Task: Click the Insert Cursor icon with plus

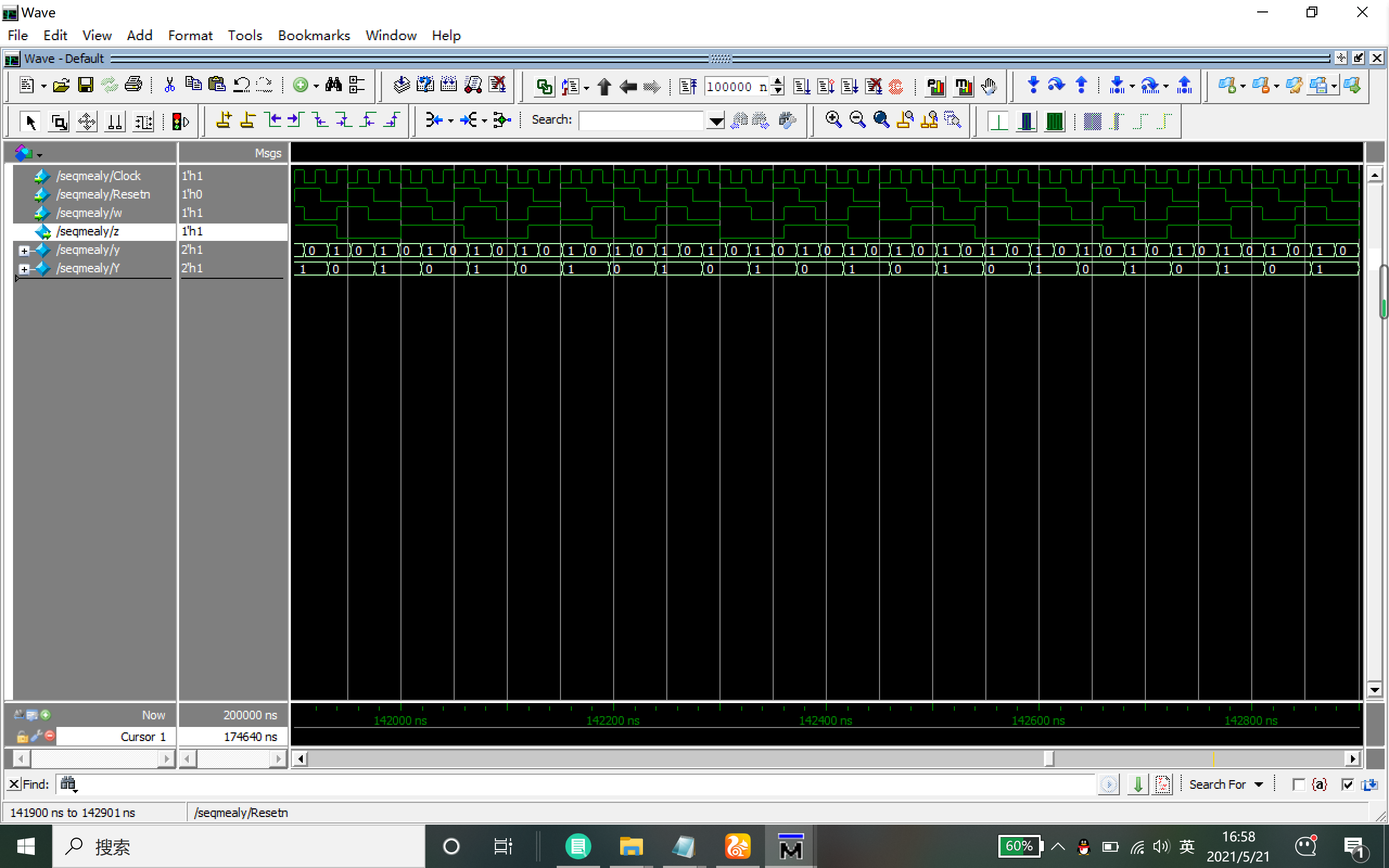Action: [224, 120]
